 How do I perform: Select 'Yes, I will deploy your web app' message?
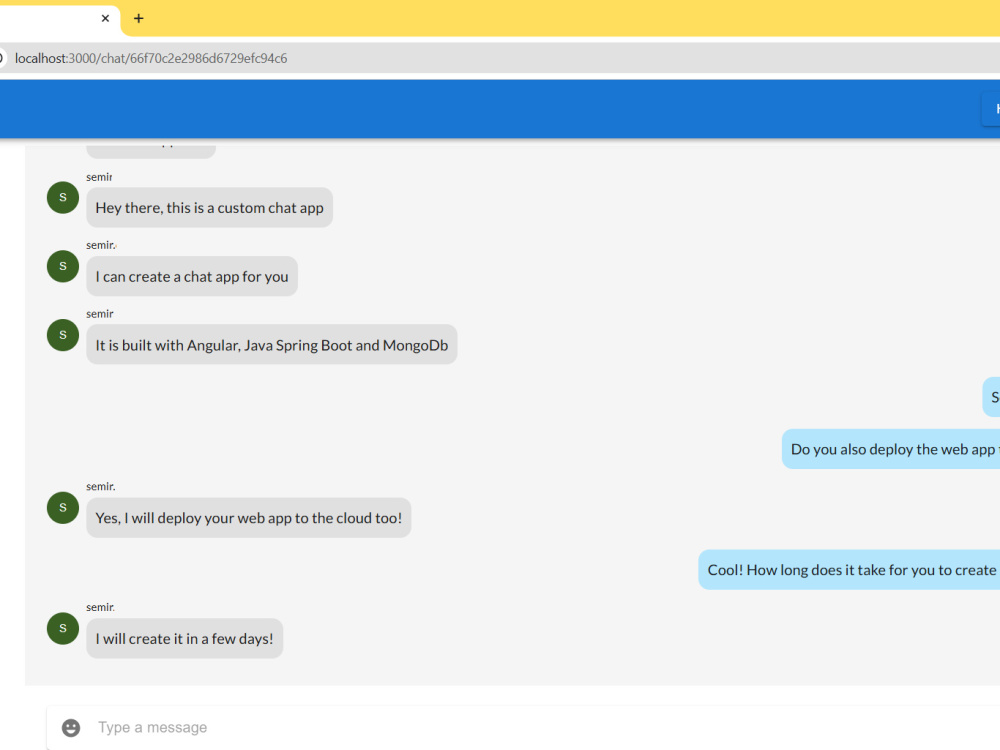click(x=249, y=518)
